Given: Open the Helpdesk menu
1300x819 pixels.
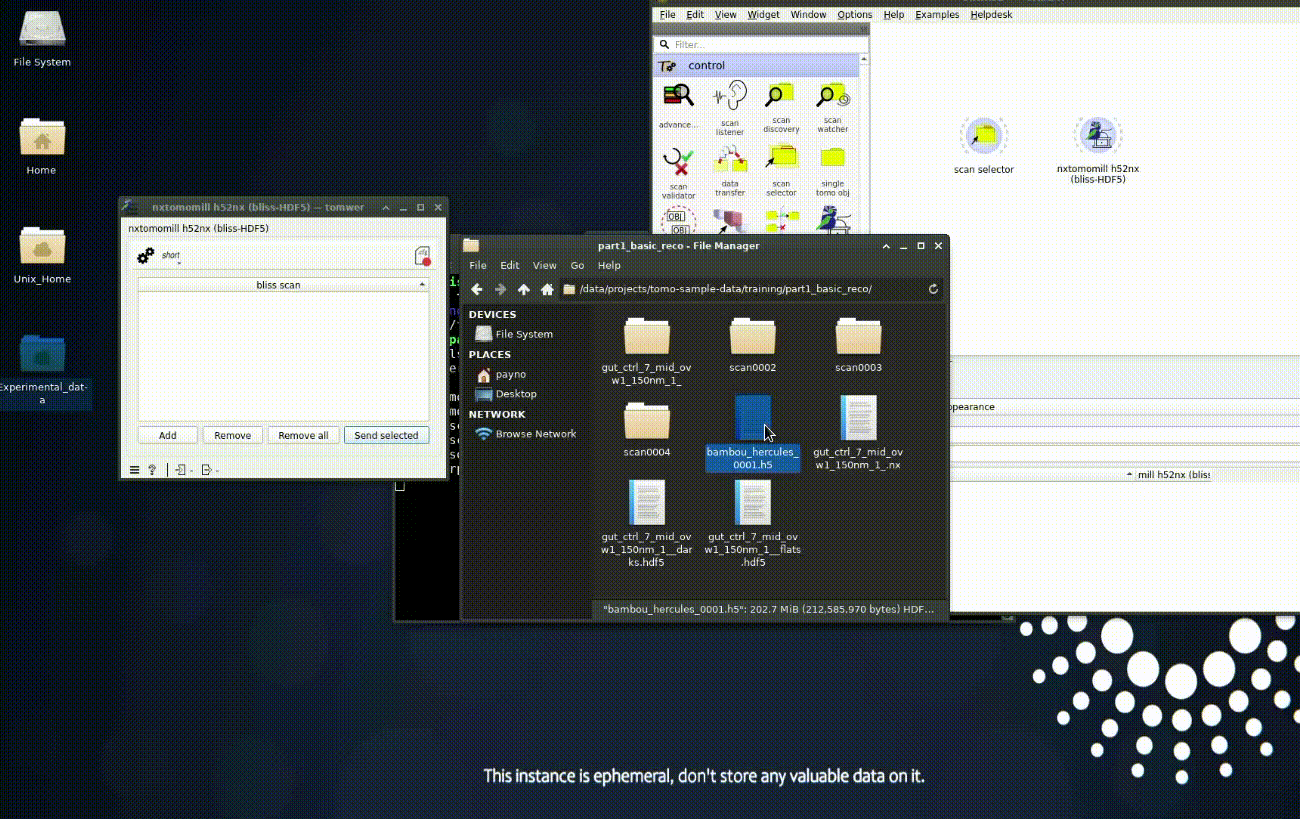Looking at the screenshot, I should tap(991, 15).
